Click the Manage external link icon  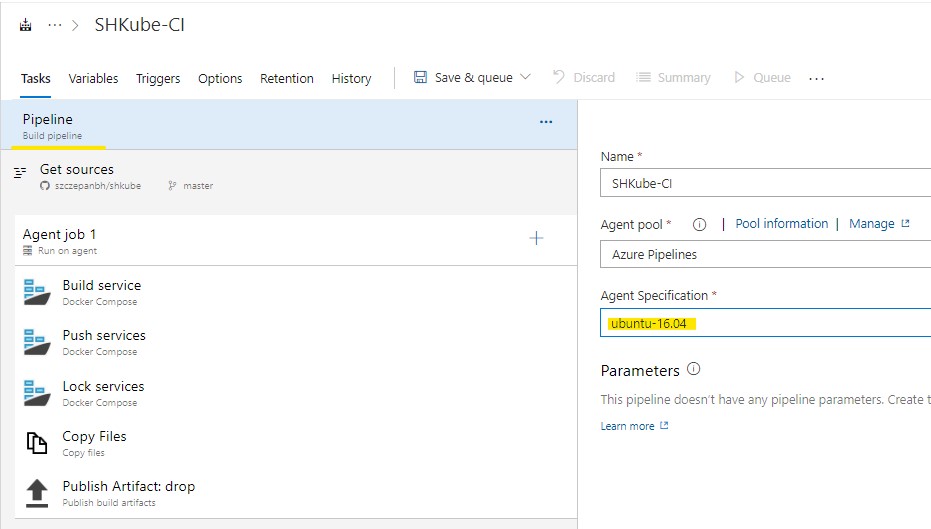(905, 223)
